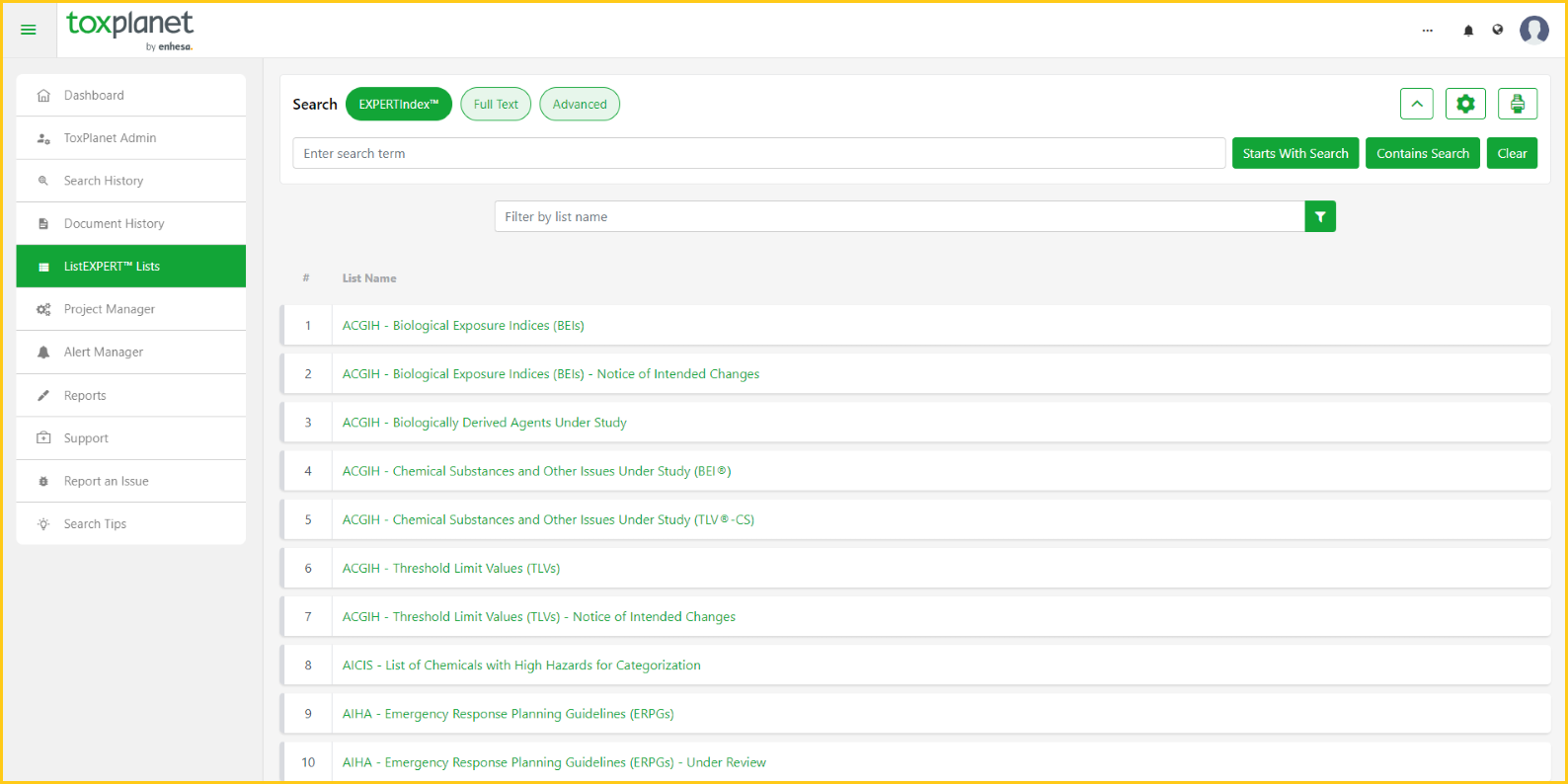This screenshot has width=1568, height=784.
Task: Go to Alert Manager
Action: point(104,353)
